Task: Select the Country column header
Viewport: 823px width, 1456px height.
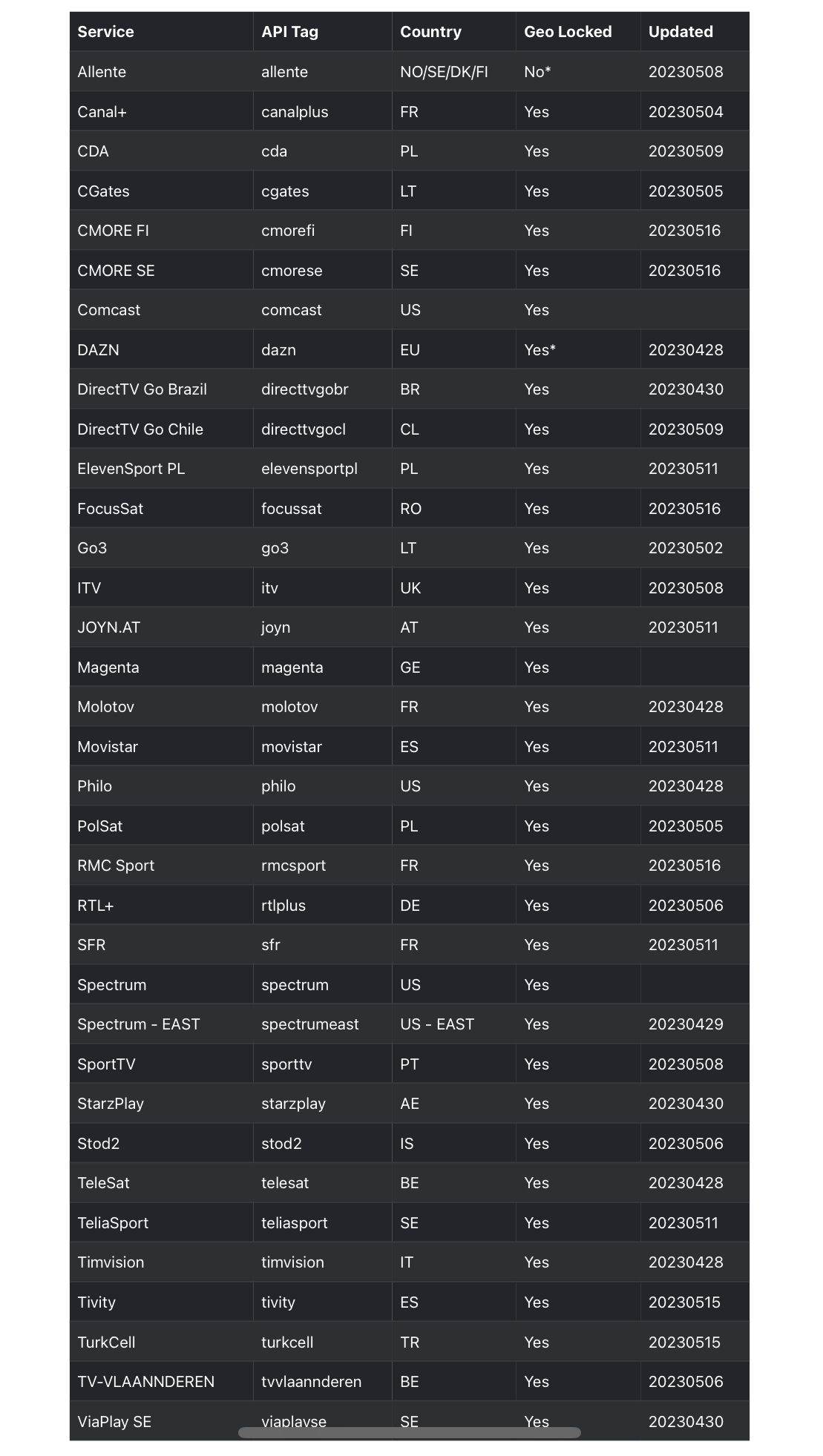Action: click(430, 32)
